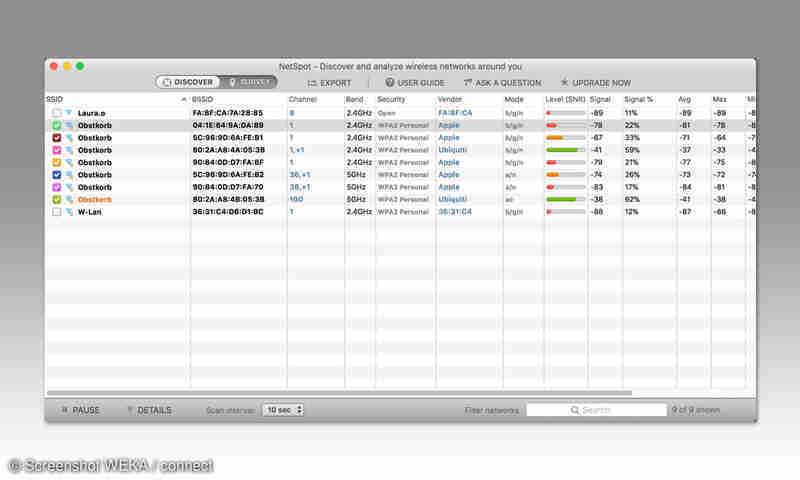The height and width of the screenshot is (480, 800).
Task: Switch to the Survey tab
Action: tap(250, 82)
